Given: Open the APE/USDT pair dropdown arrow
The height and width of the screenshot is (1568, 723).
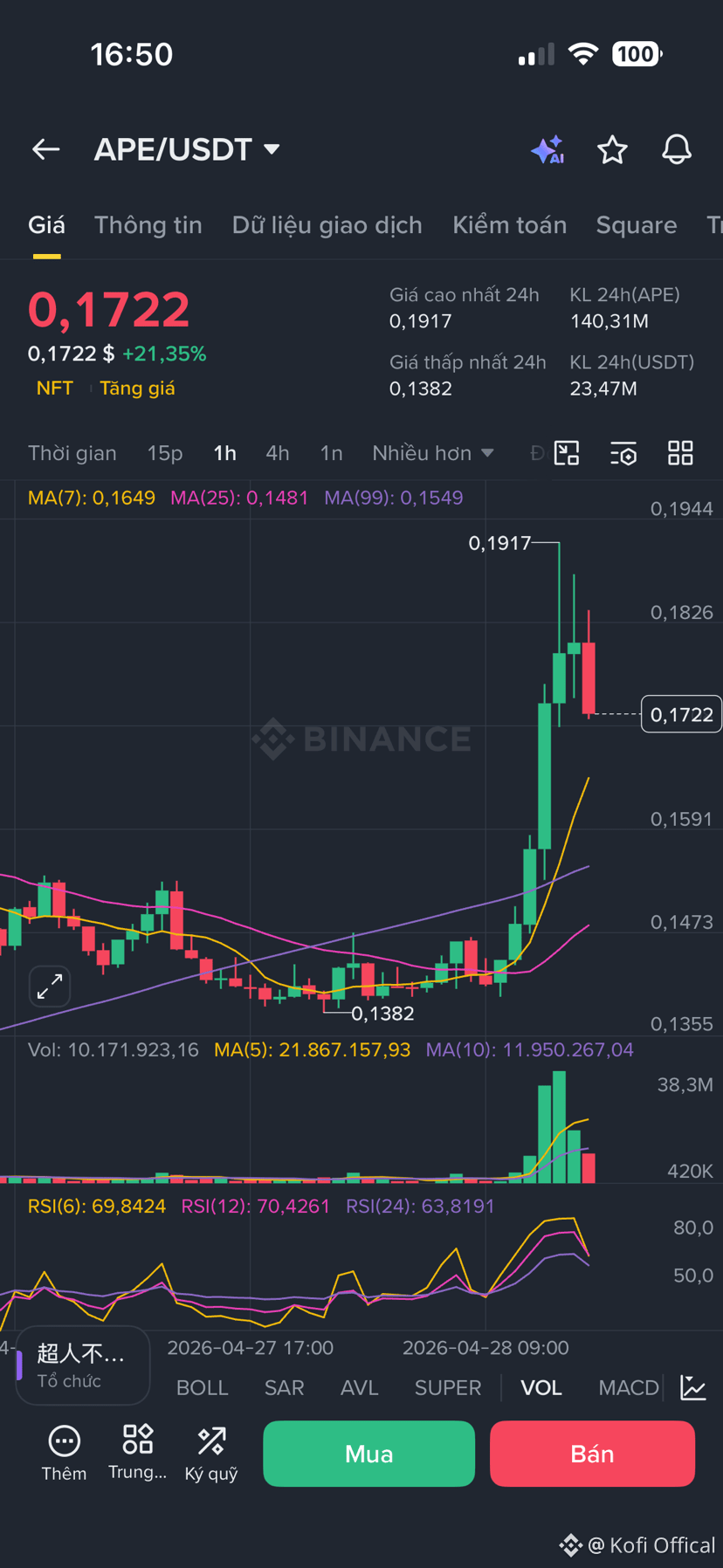Looking at the screenshot, I should (x=272, y=149).
